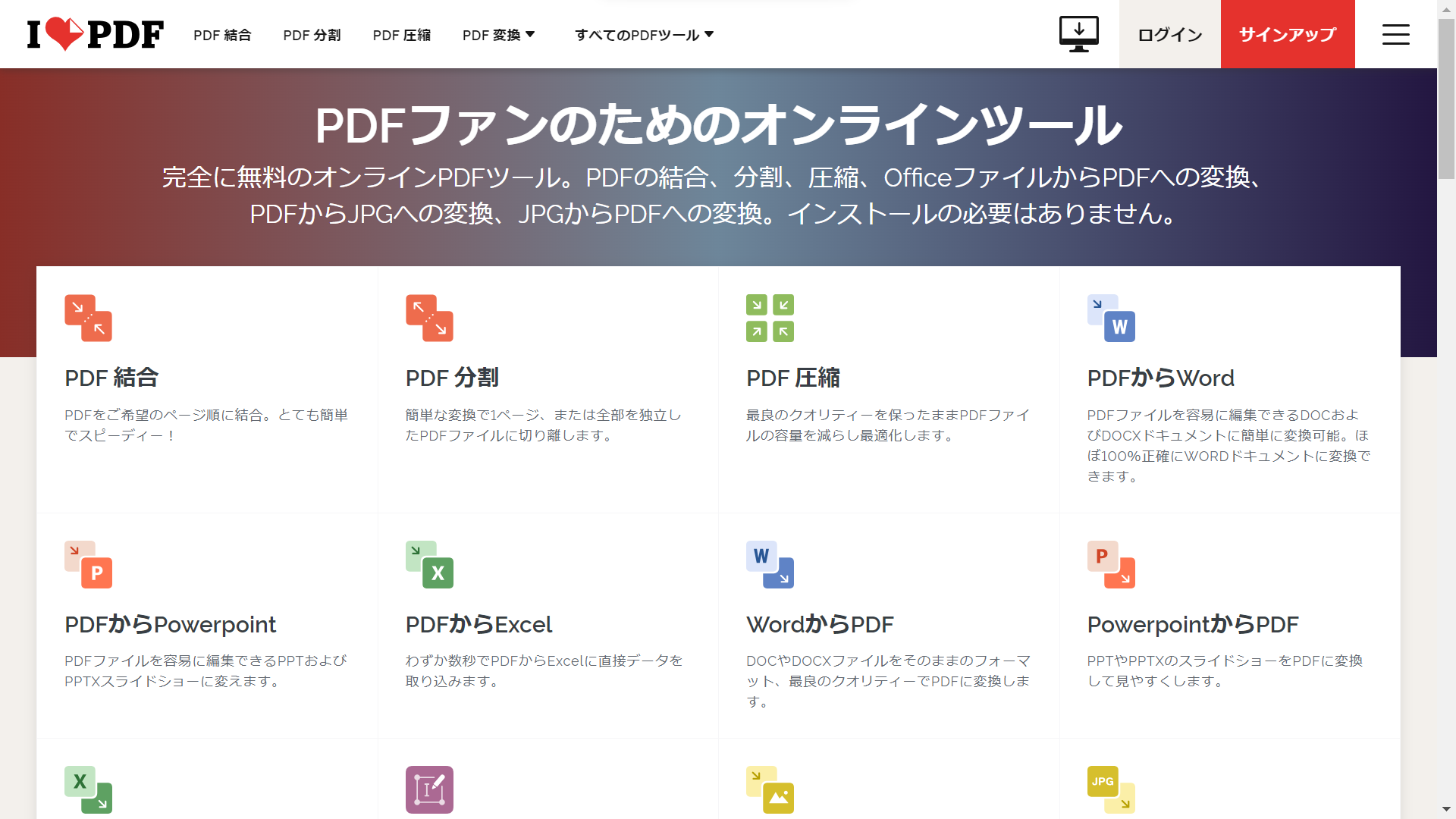The height and width of the screenshot is (819, 1456).
Task: Select the PDF 結合 merge tool icon
Action: coord(88,318)
